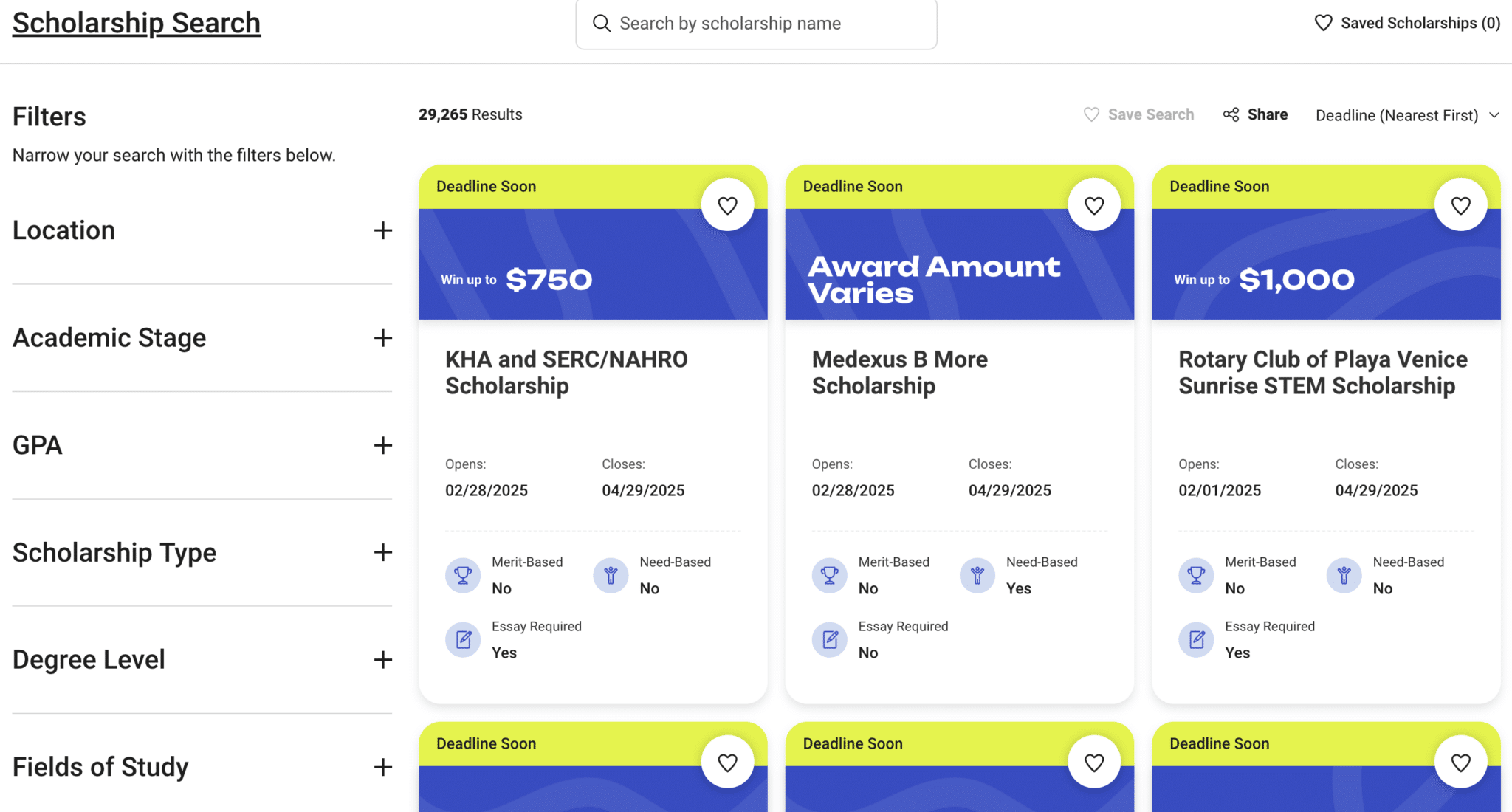This screenshot has width=1512, height=812.
Task: Expand the Location filter section
Action: coord(383,230)
